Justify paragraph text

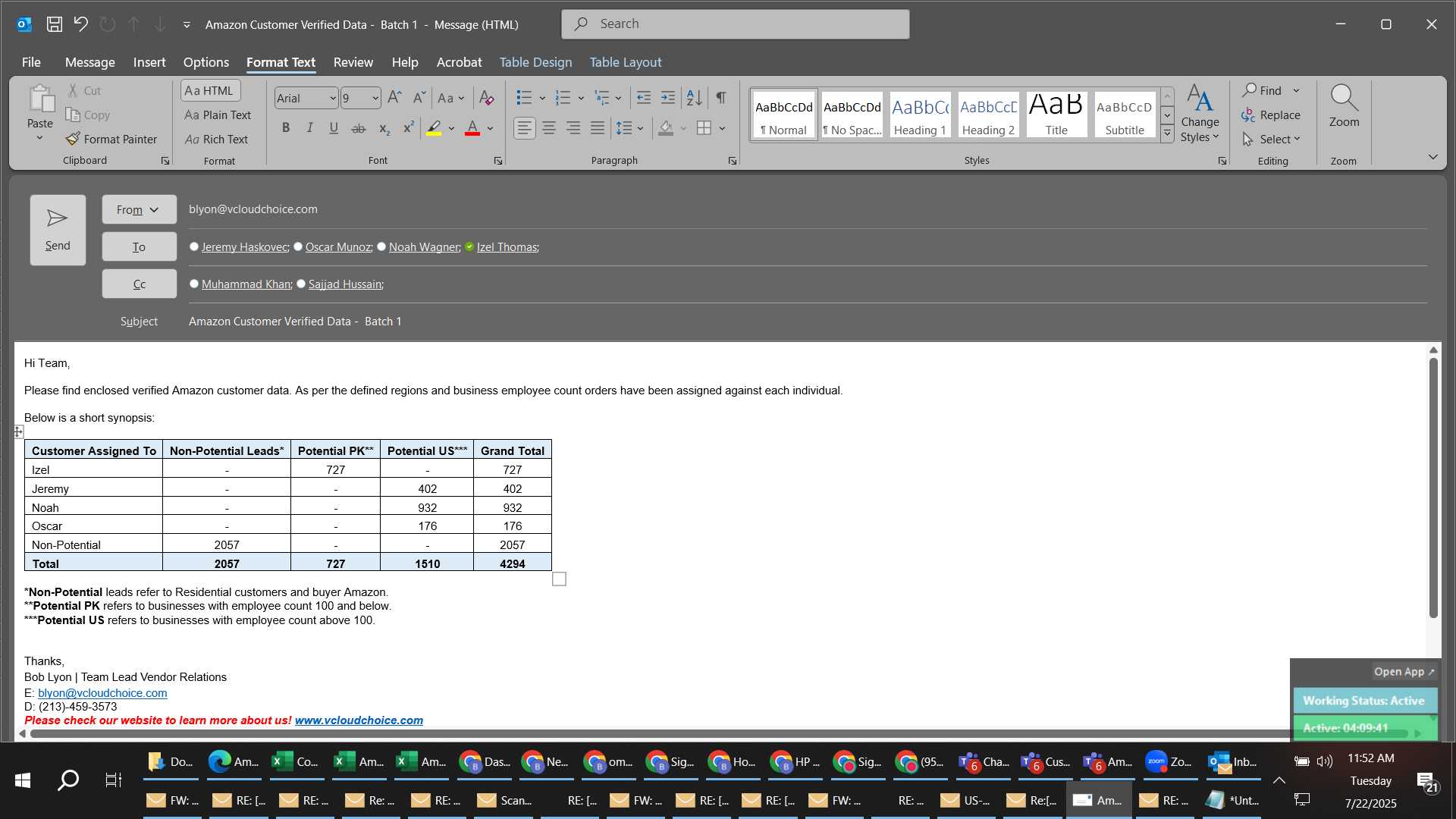pos(598,128)
